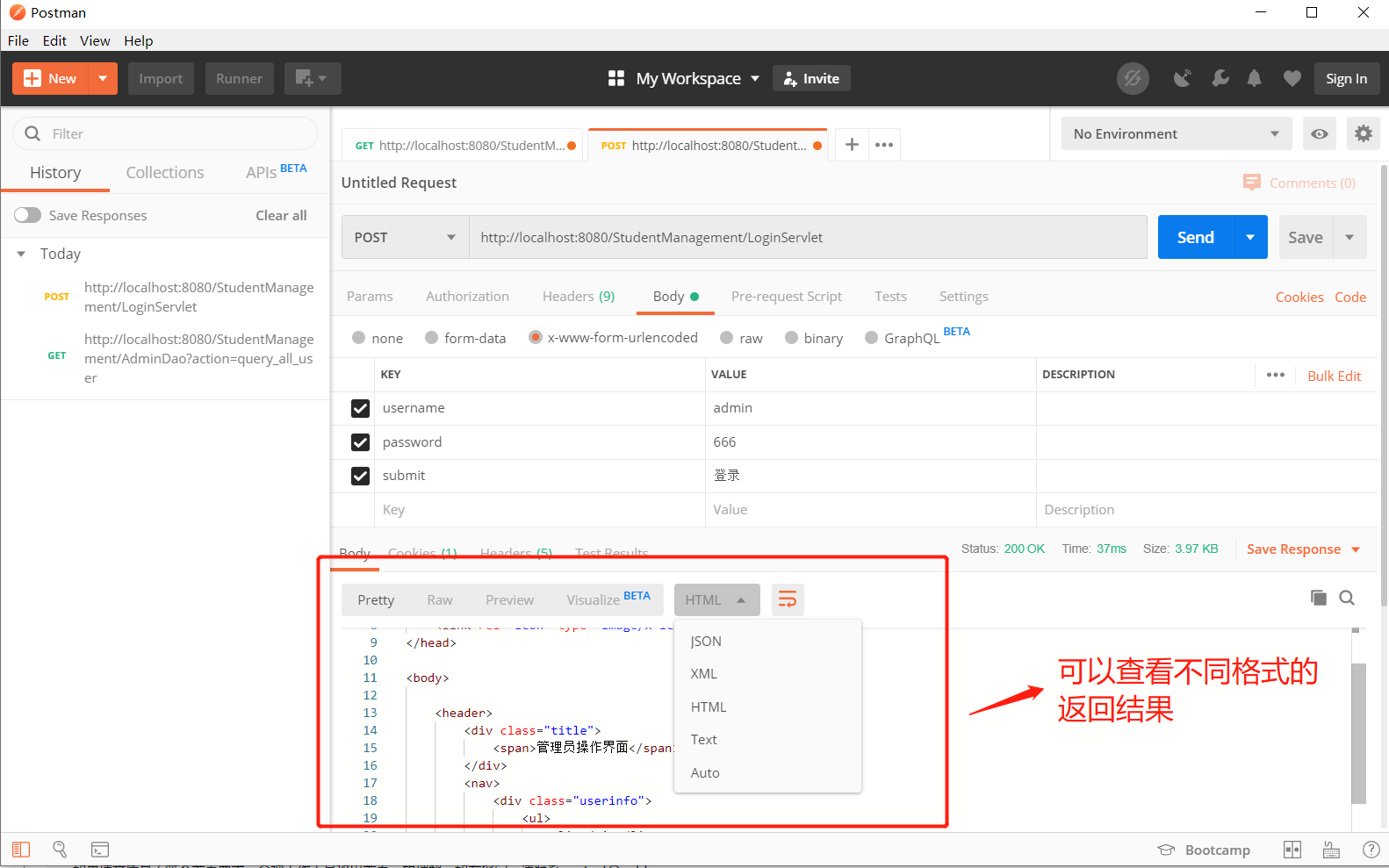Click the Import button
Viewport: 1389px width, 868px height.
pyautogui.click(x=161, y=78)
